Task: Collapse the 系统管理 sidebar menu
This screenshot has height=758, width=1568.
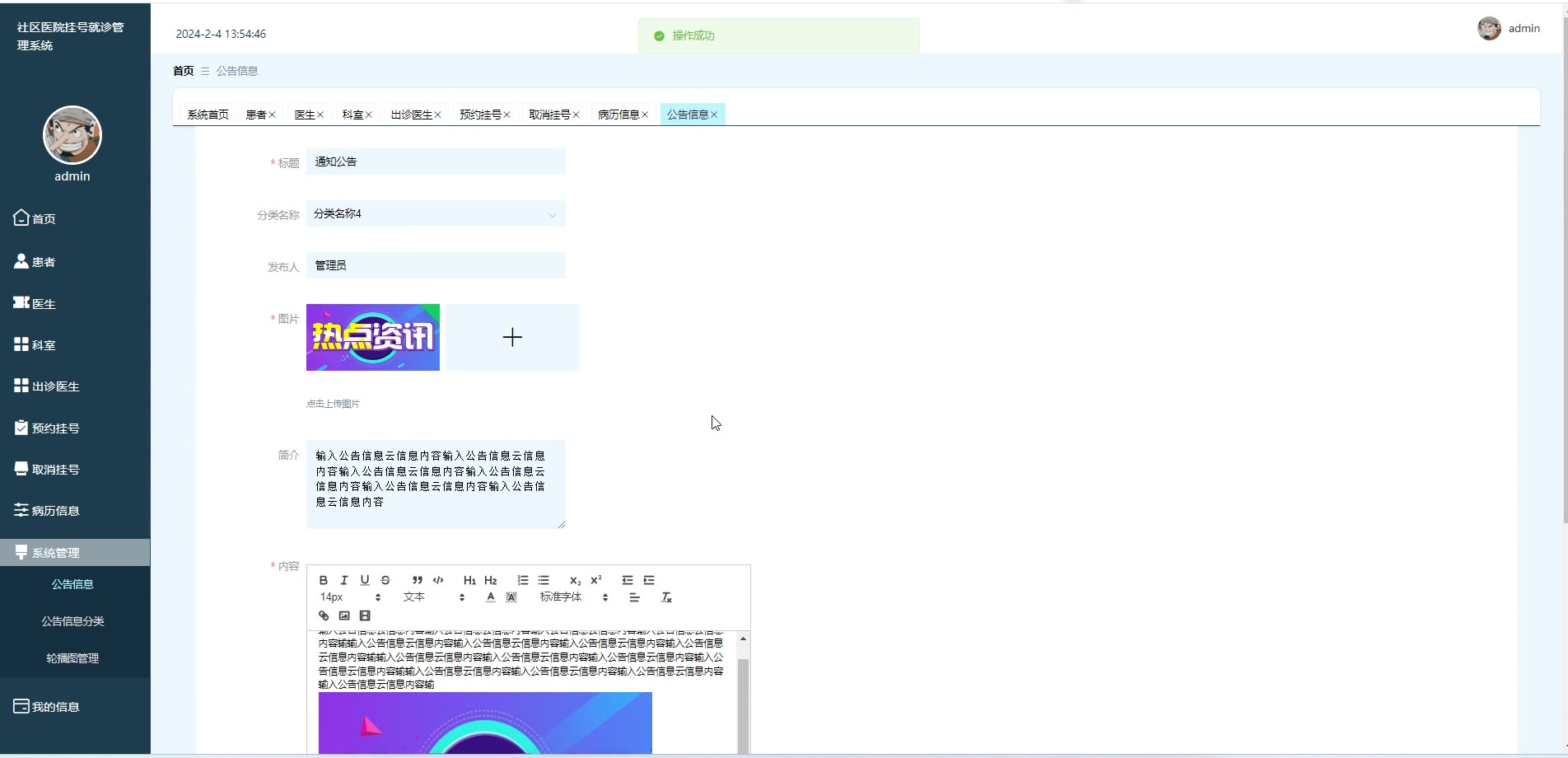Action: point(75,552)
